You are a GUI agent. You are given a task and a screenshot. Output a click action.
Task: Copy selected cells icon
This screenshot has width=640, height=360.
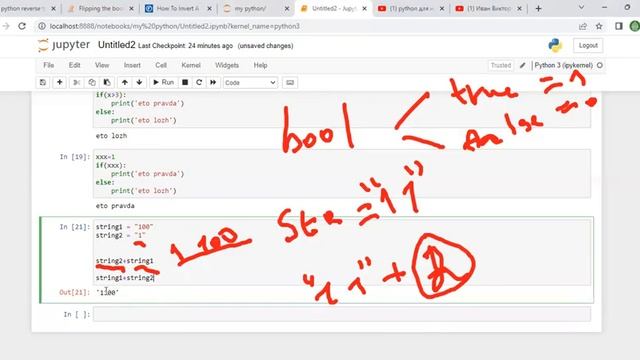point(92,82)
